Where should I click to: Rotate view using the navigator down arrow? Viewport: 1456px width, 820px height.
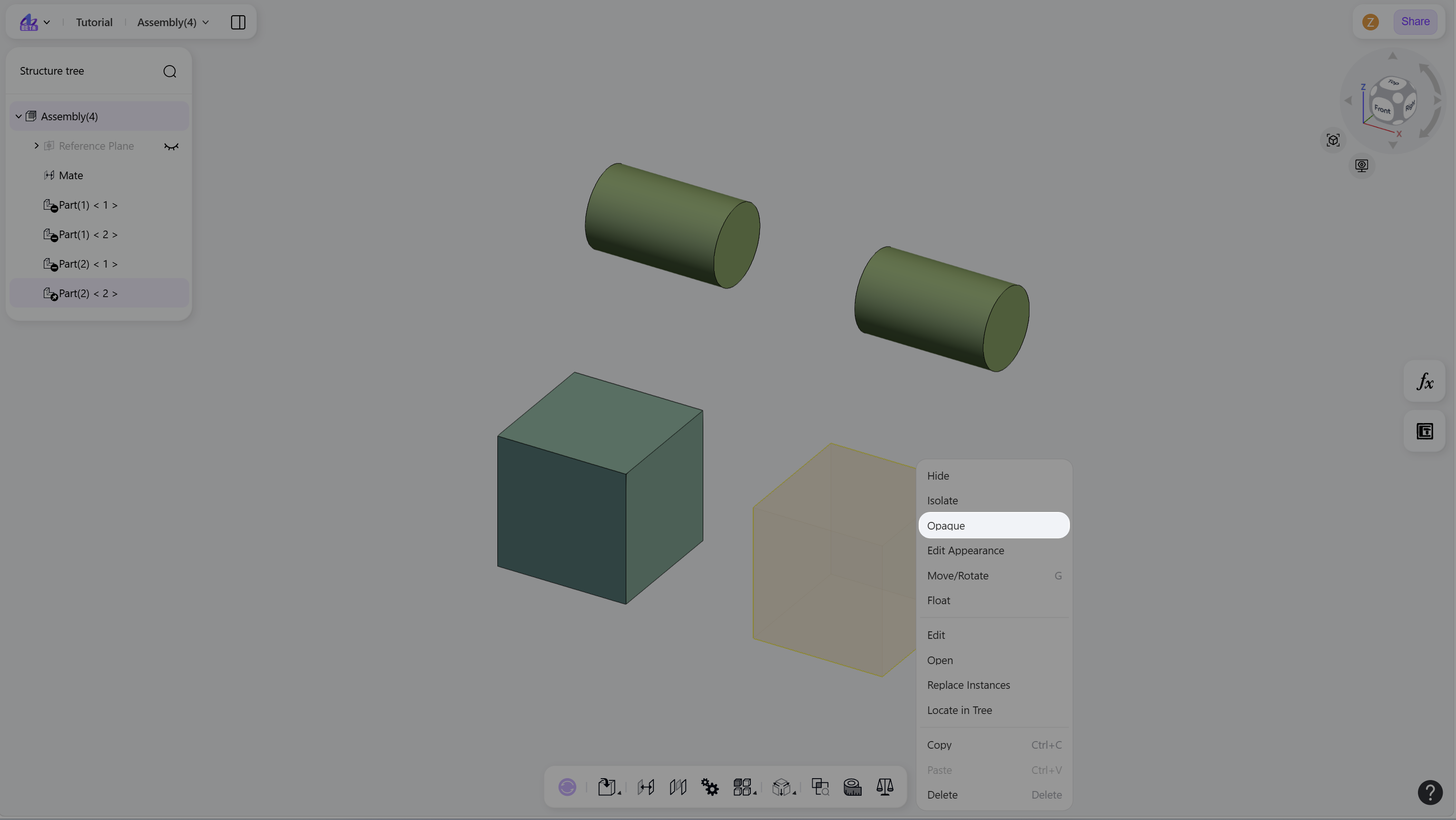[1393, 146]
